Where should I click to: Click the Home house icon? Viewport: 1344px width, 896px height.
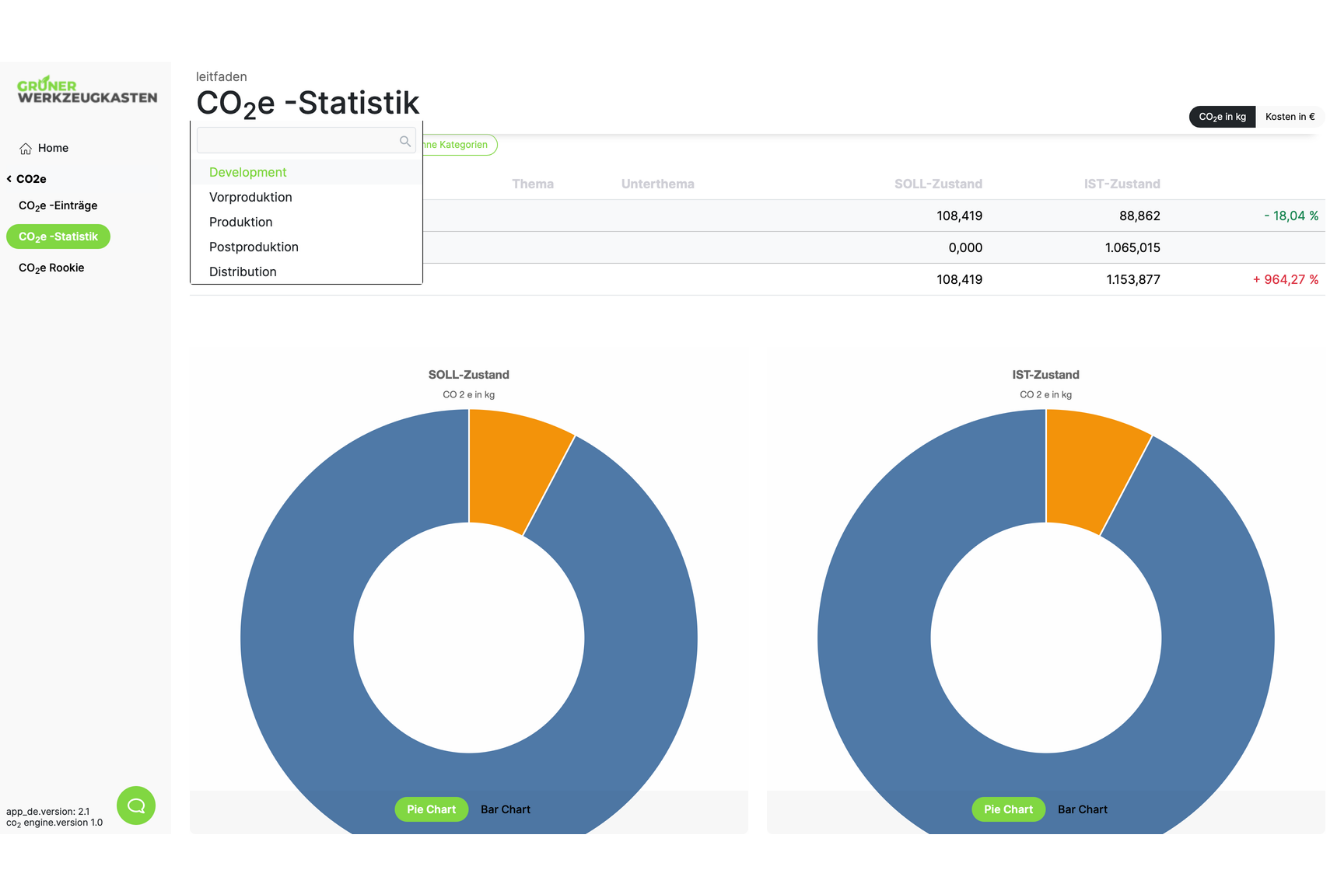[26, 148]
